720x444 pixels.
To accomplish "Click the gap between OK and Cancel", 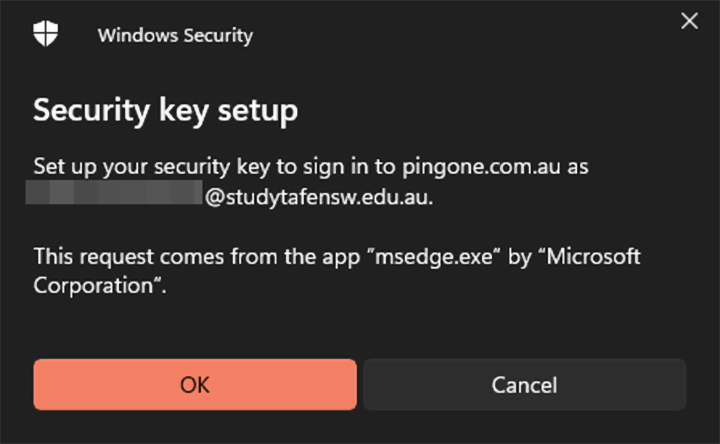I will 360,385.
